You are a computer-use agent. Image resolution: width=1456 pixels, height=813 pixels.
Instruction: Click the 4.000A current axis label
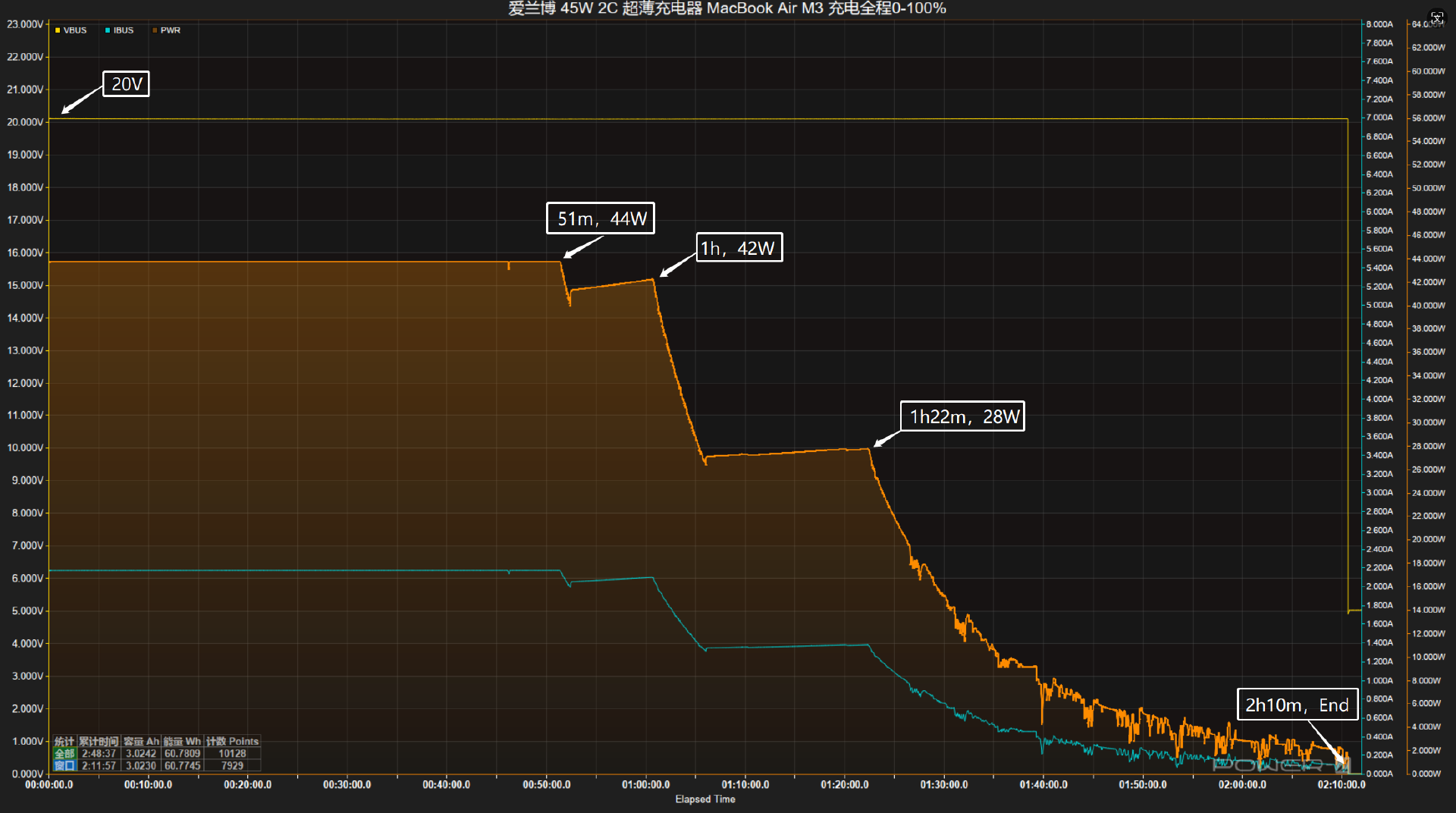(1379, 399)
